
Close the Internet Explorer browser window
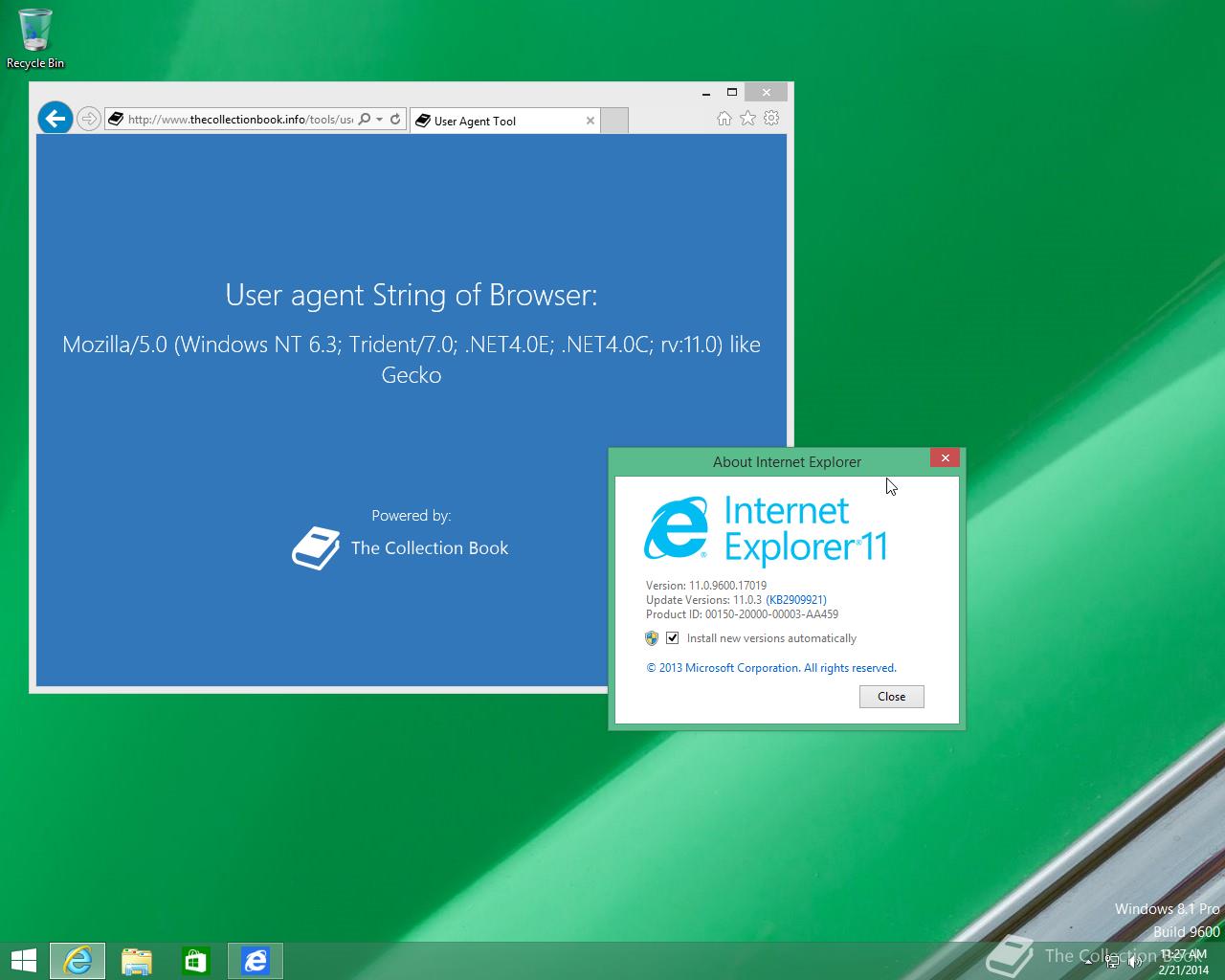pyautogui.click(x=766, y=93)
